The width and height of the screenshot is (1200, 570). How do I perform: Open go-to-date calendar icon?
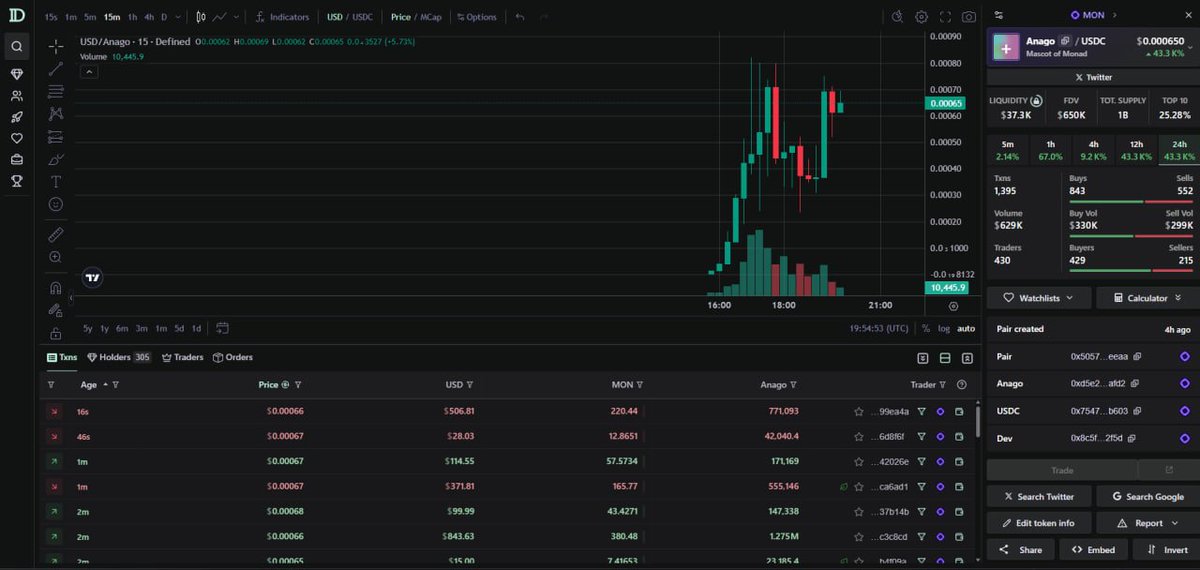[222, 328]
